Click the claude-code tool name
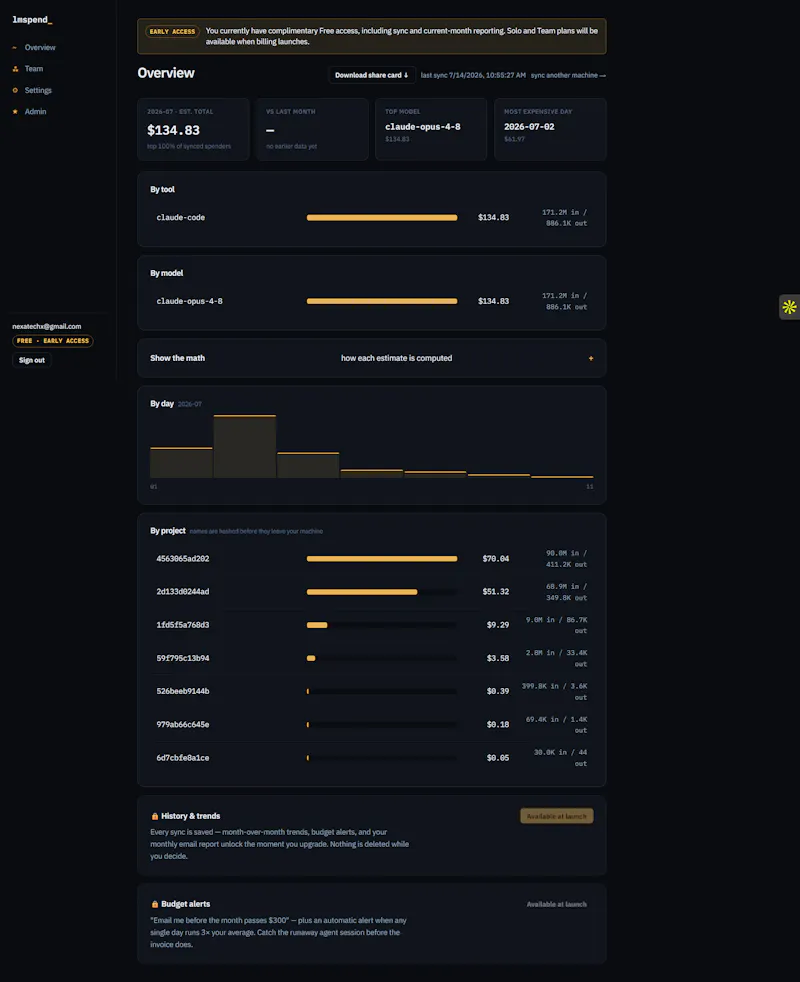 pos(181,217)
